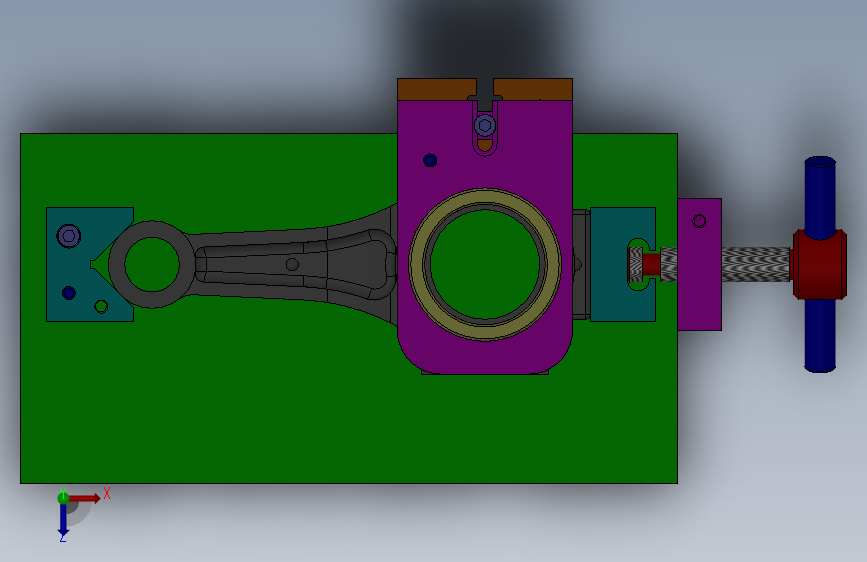Image resolution: width=867 pixels, height=562 pixels.
Task: Select the blue dowel pin on left V-block
Action: point(69,293)
